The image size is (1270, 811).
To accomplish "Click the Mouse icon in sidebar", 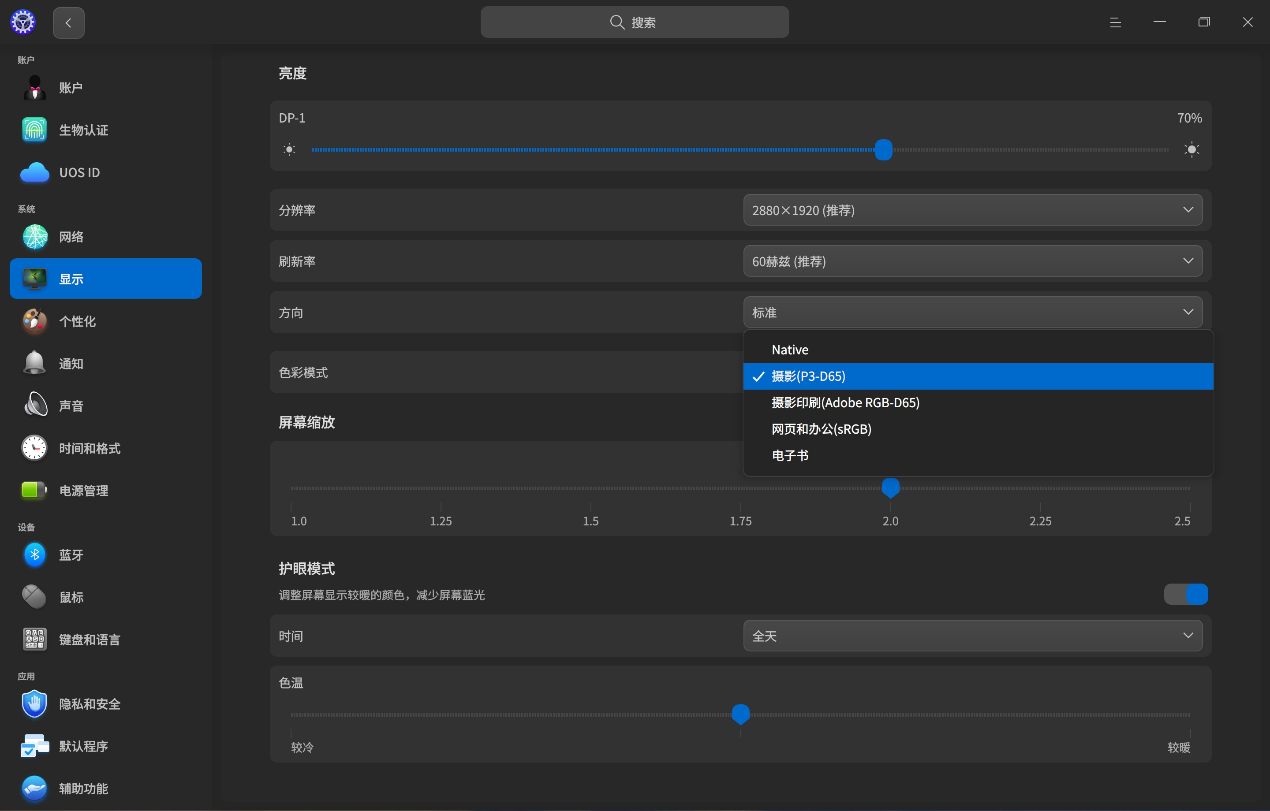I will [x=35, y=597].
